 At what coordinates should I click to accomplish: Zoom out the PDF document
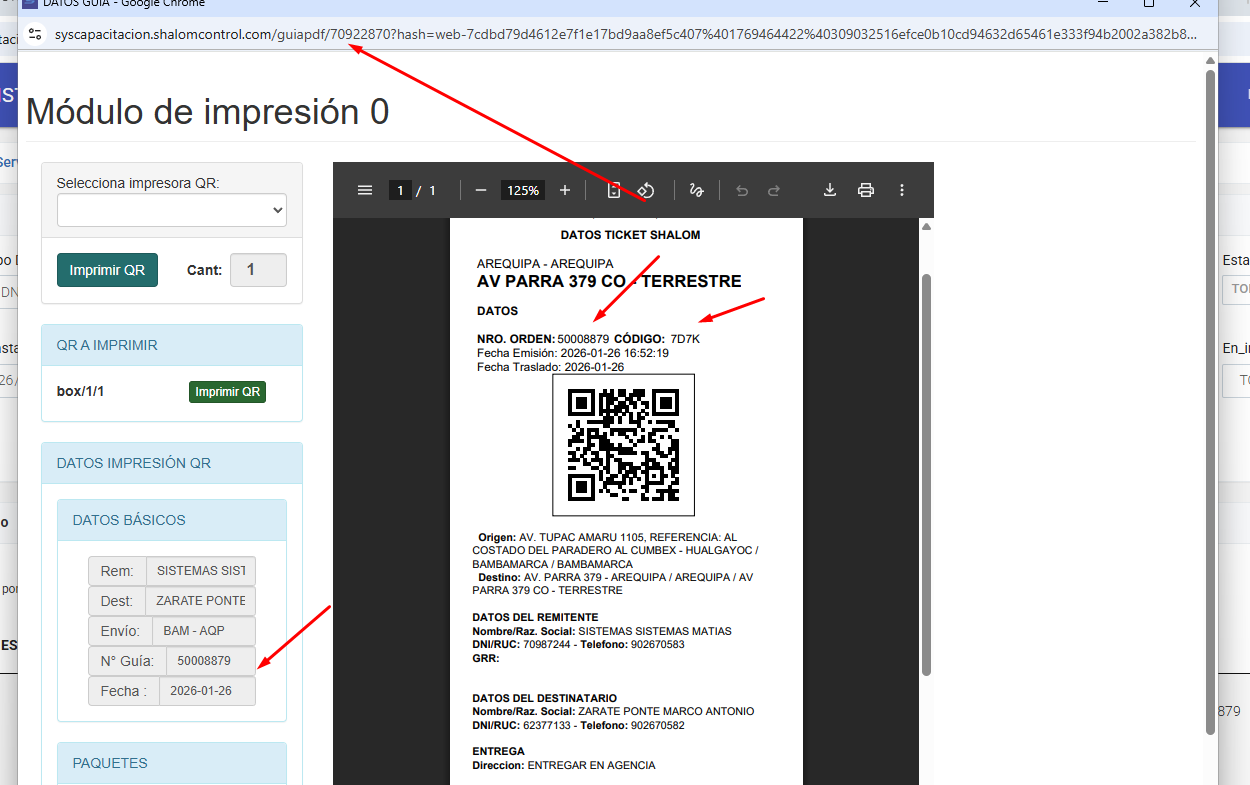pyautogui.click(x=480, y=190)
